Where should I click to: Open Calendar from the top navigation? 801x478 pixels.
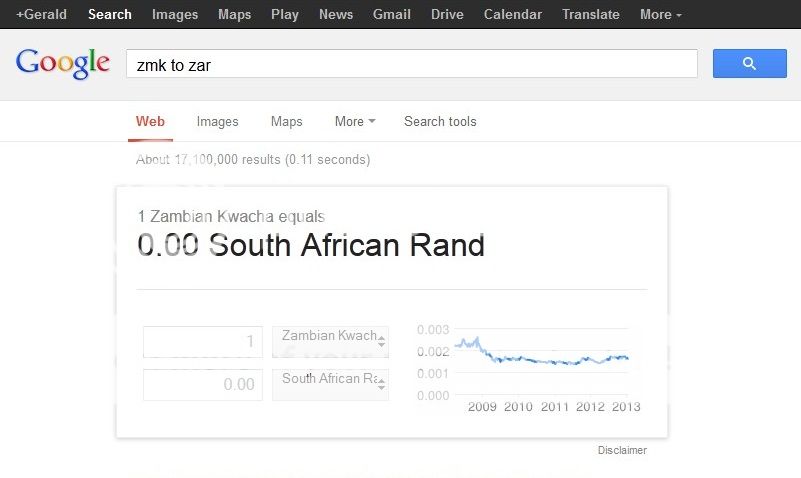click(513, 14)
